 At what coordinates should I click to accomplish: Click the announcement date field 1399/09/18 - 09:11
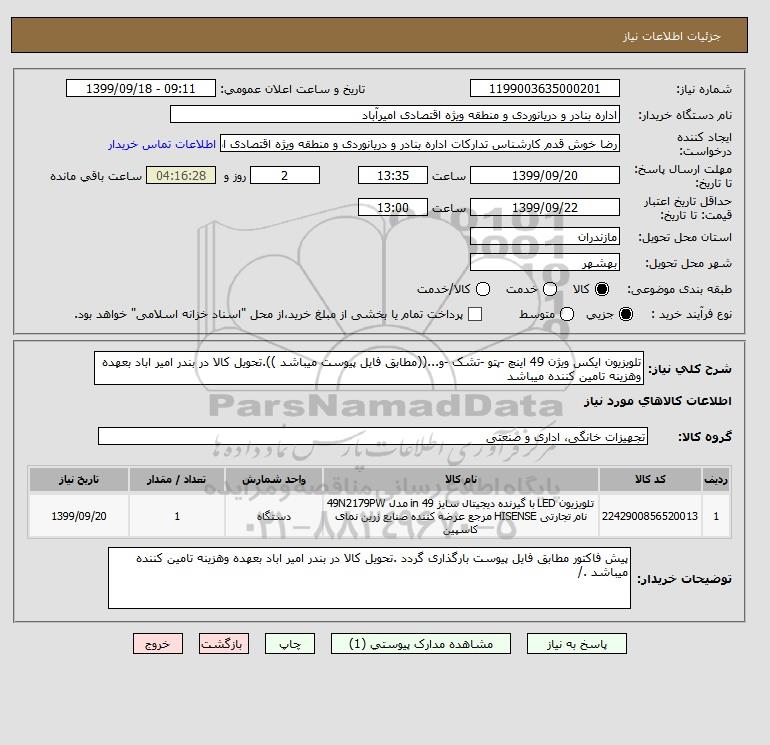tap(141, 88)
